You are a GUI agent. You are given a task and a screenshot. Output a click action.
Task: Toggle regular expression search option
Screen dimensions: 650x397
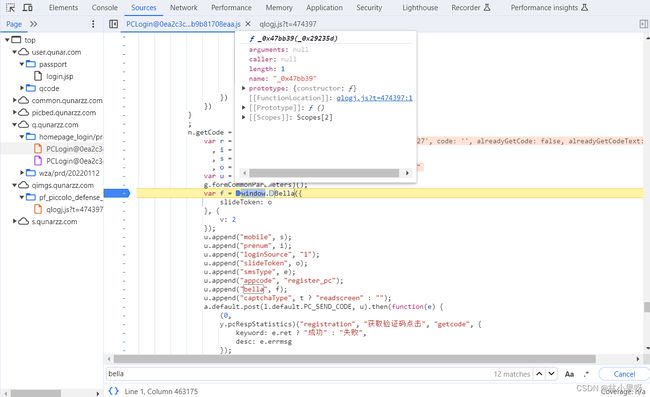point(586,374)
